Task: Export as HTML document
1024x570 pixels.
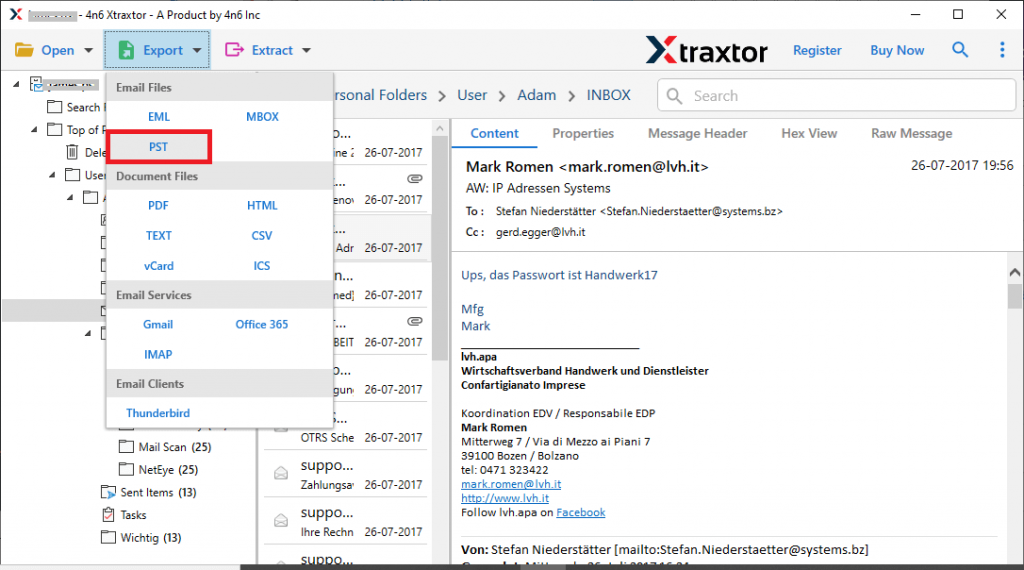Action: pyautogui.click(x=262, y=206)
